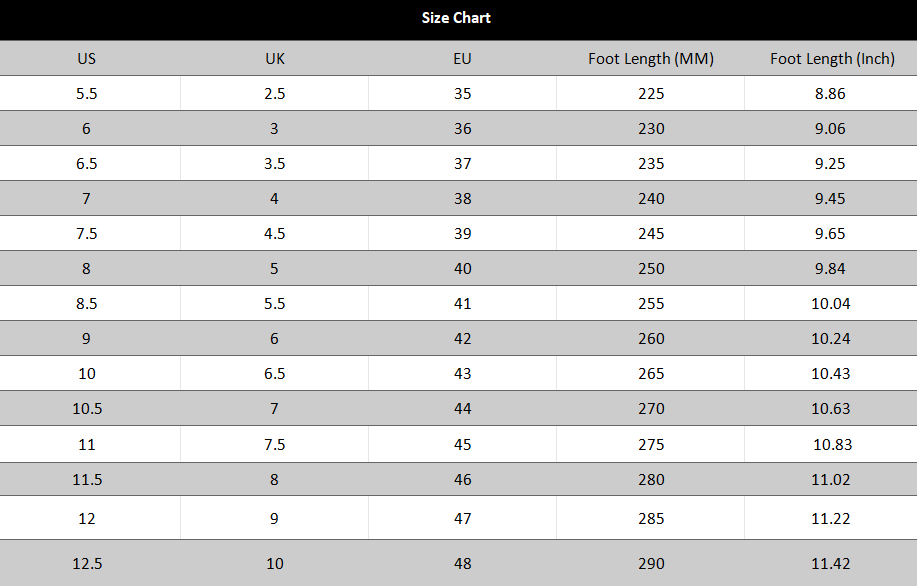
Task: Select UK size 7.5 cell
Action: [275, 444]
